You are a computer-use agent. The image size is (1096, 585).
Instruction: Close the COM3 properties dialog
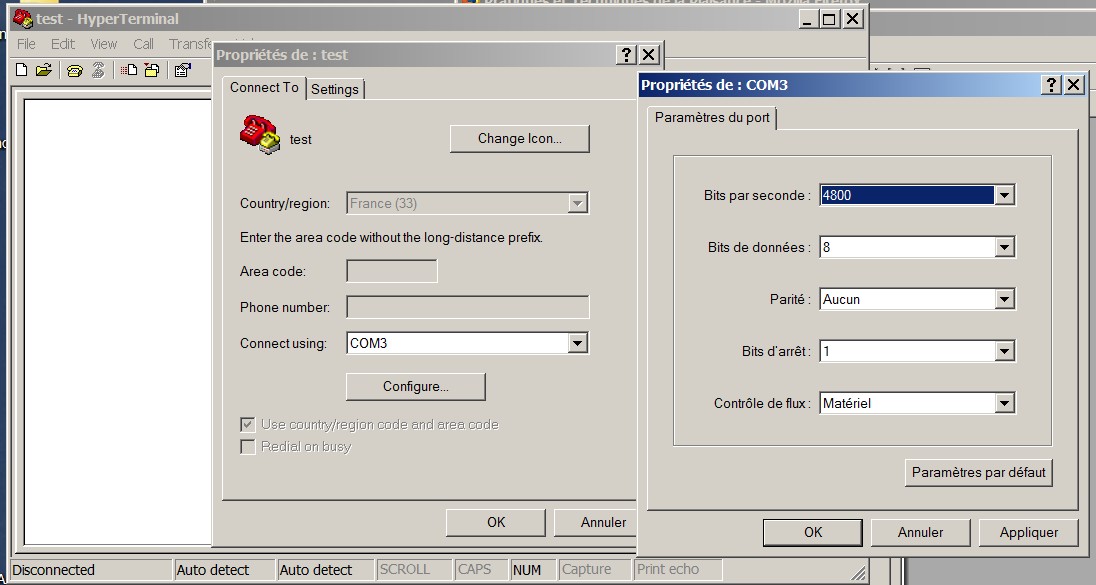[1074, 85]
